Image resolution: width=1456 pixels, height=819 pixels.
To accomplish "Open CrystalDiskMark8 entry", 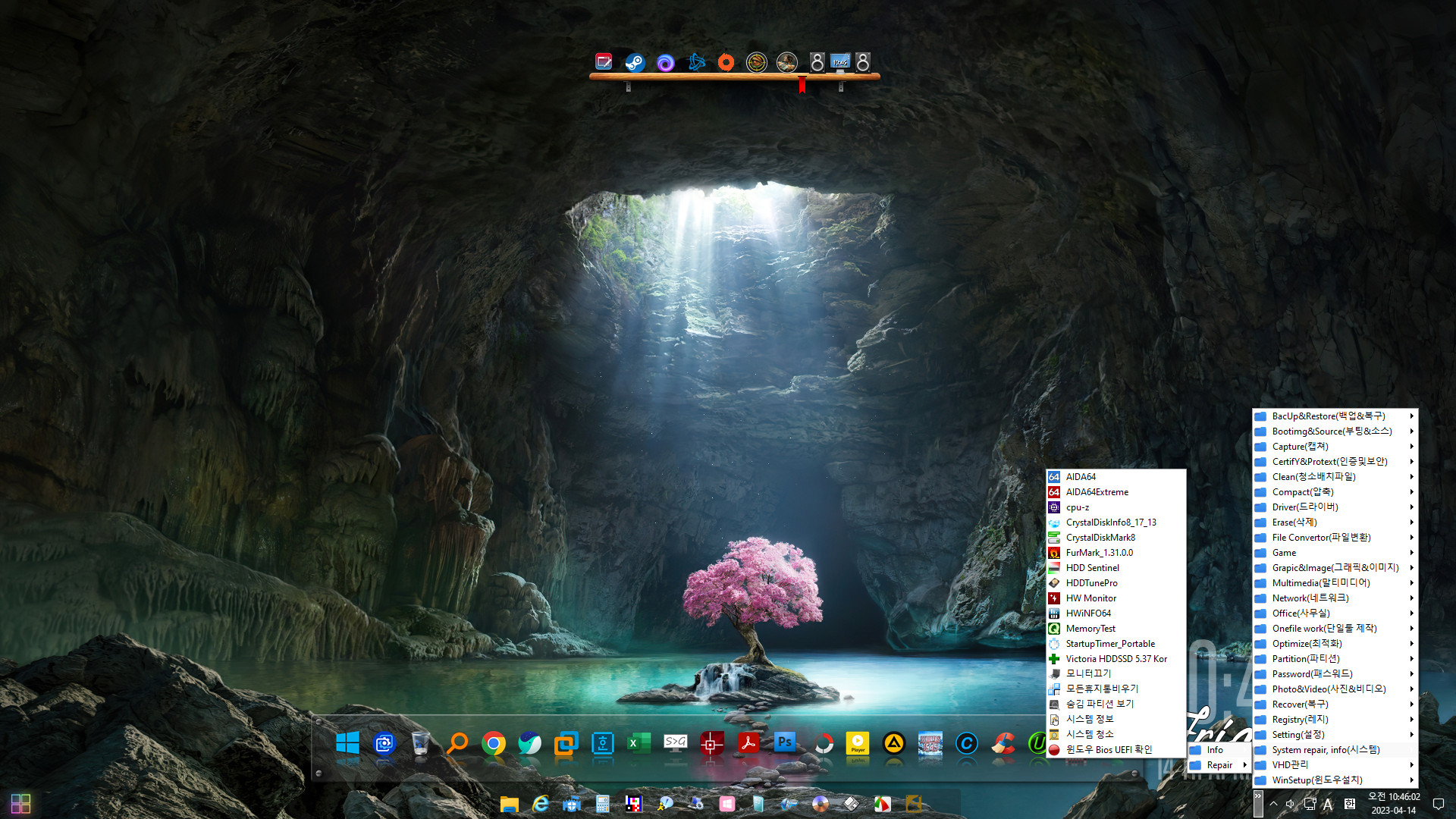I will click(x=1116, y=537).
